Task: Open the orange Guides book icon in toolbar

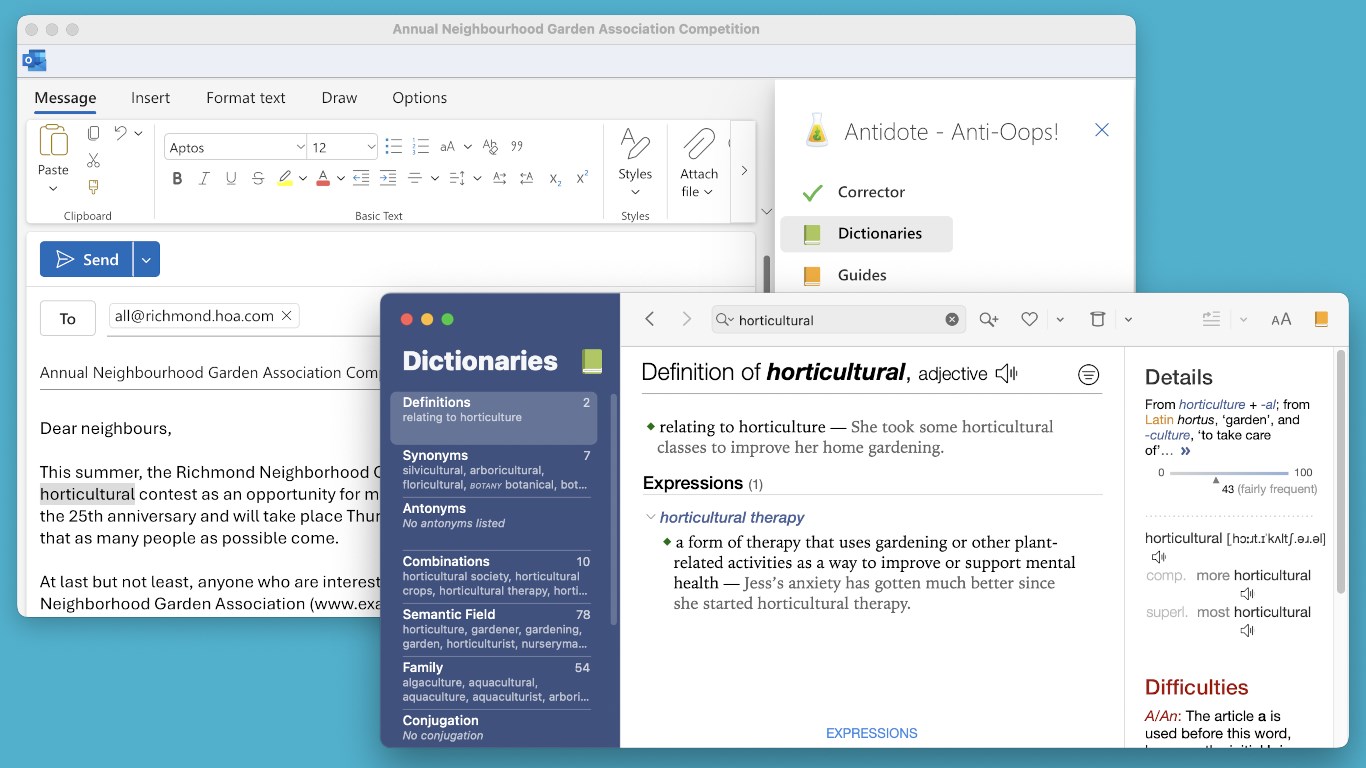Action: [x=1321, y=319]
